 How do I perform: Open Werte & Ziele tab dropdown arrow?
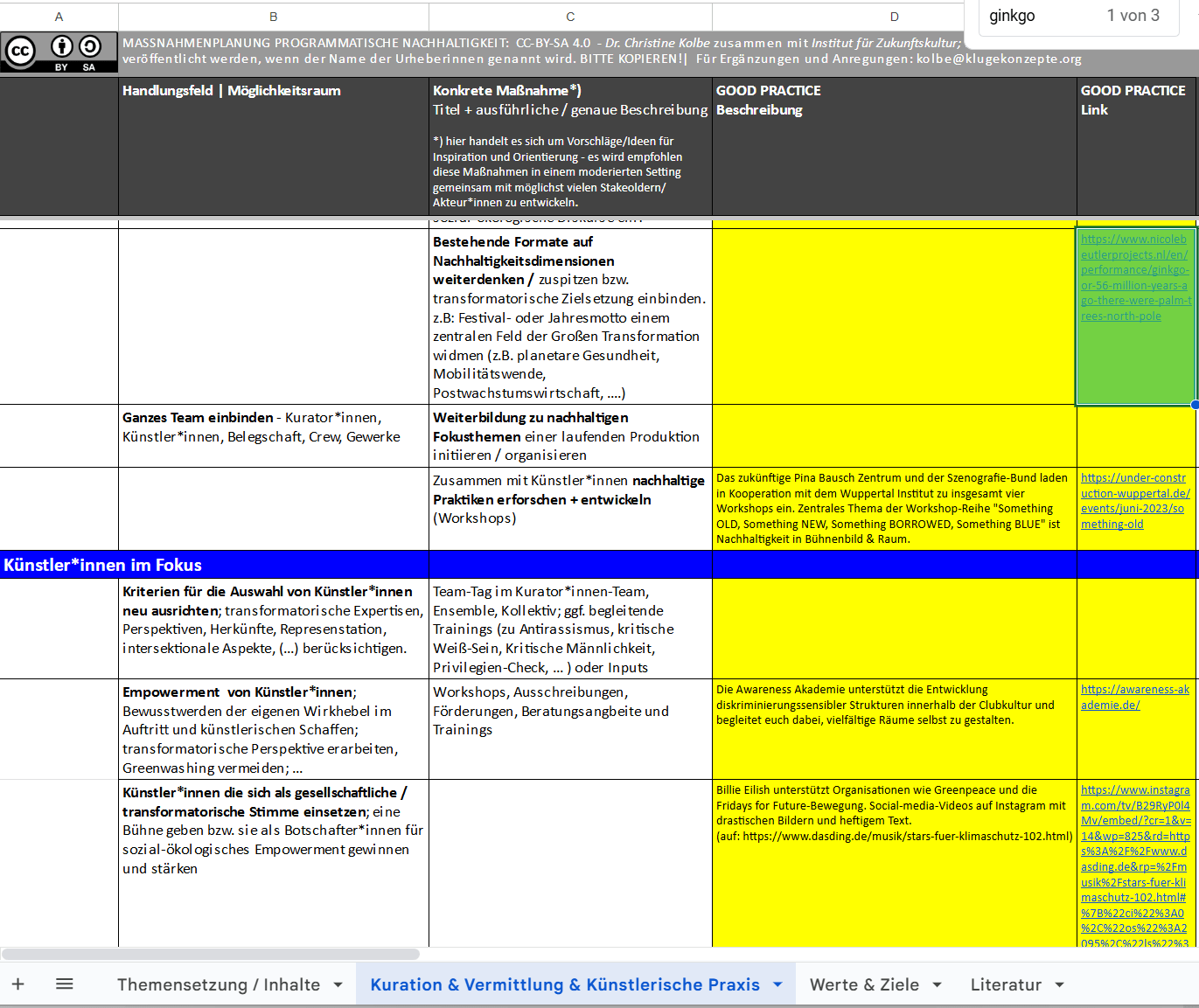(x=937, y=985)
